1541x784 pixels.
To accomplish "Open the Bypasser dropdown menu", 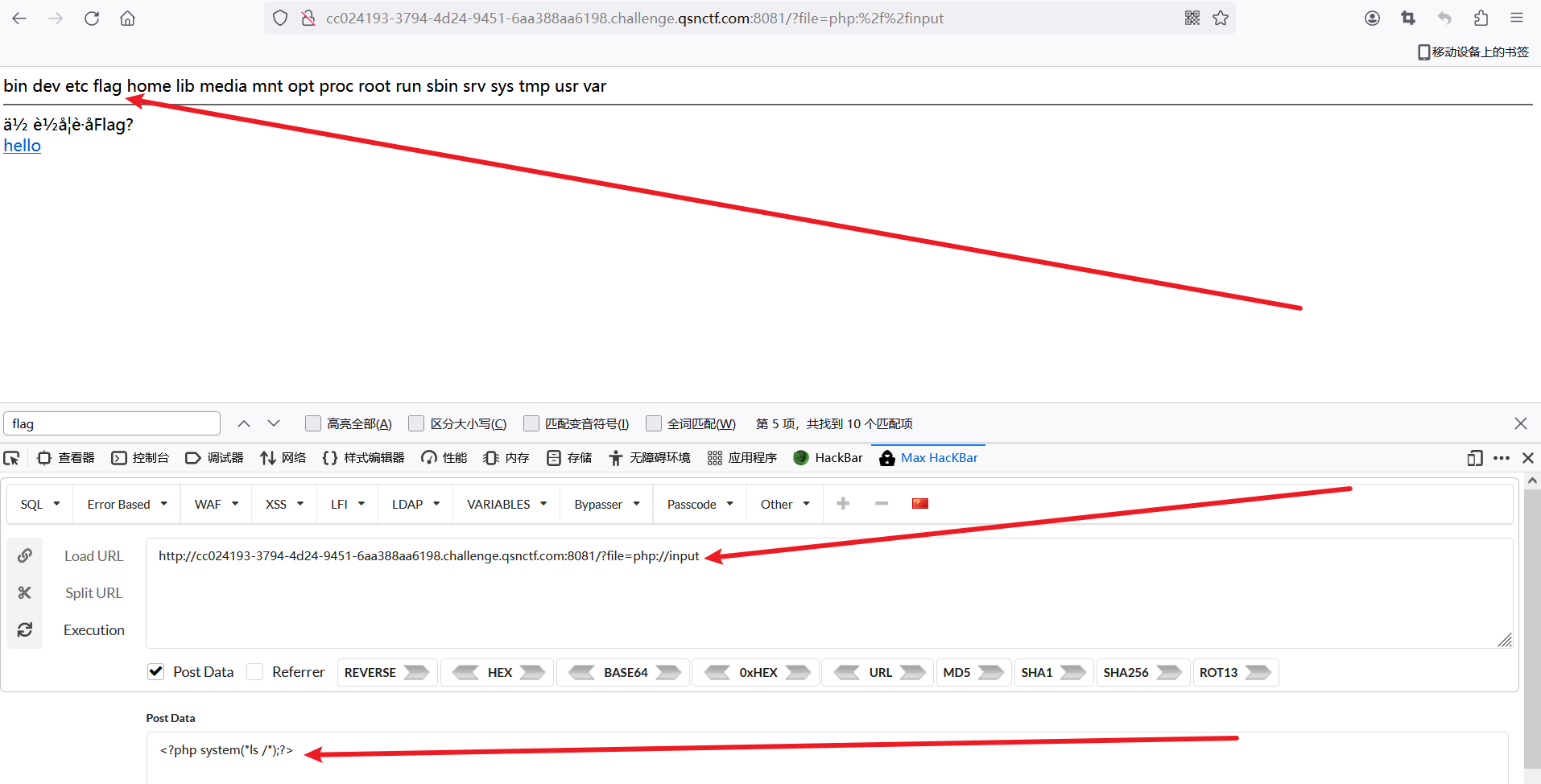I will (x=605, y=503).
